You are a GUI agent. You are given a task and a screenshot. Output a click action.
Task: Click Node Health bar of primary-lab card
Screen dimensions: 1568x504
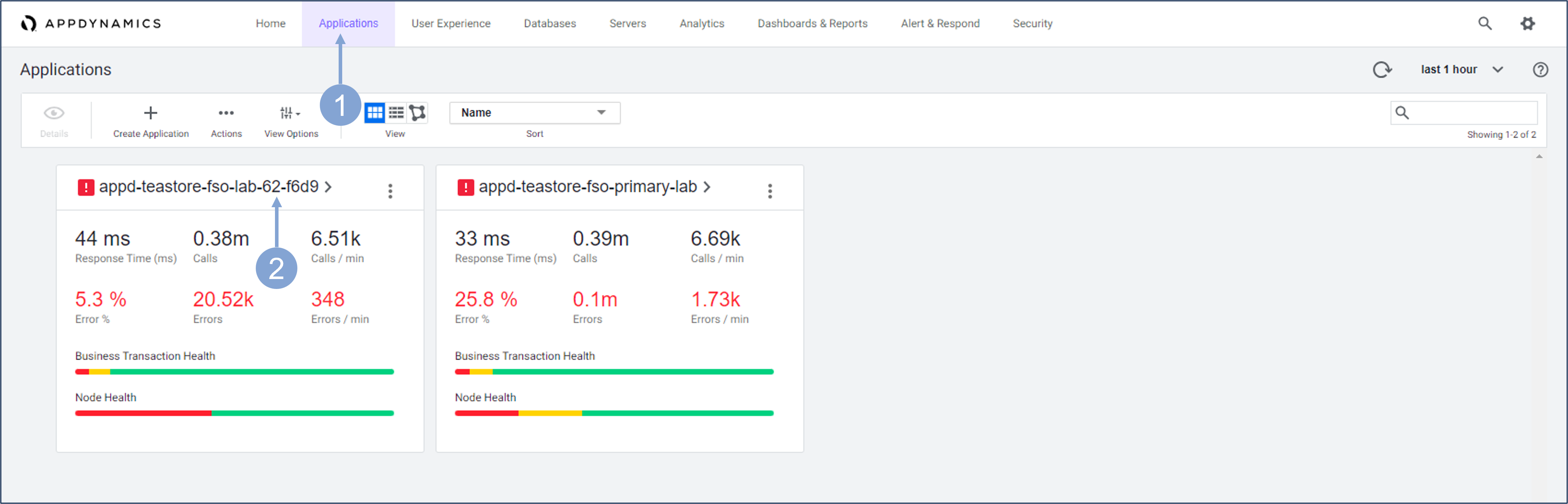pos(614,413)
